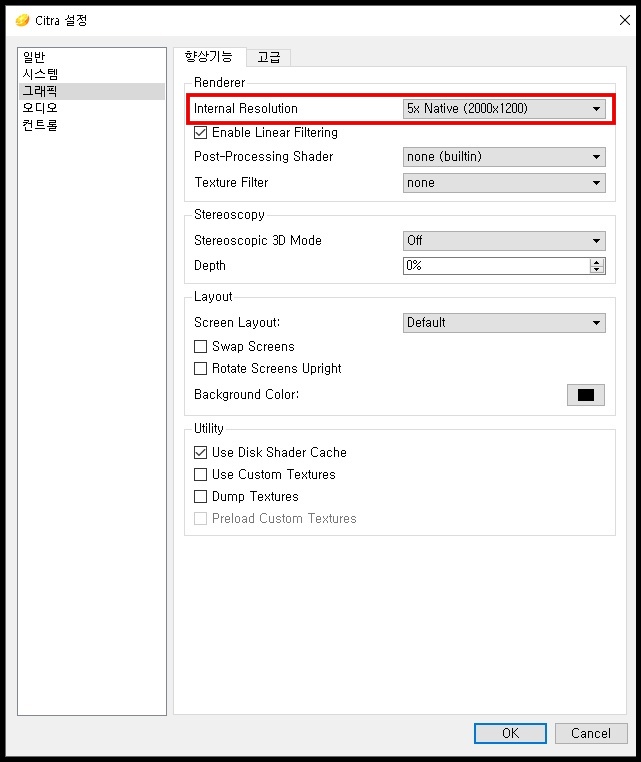Open the Screen Layout dropdown
The height and width of the screenshot is (762, 641).
point(504,323)
